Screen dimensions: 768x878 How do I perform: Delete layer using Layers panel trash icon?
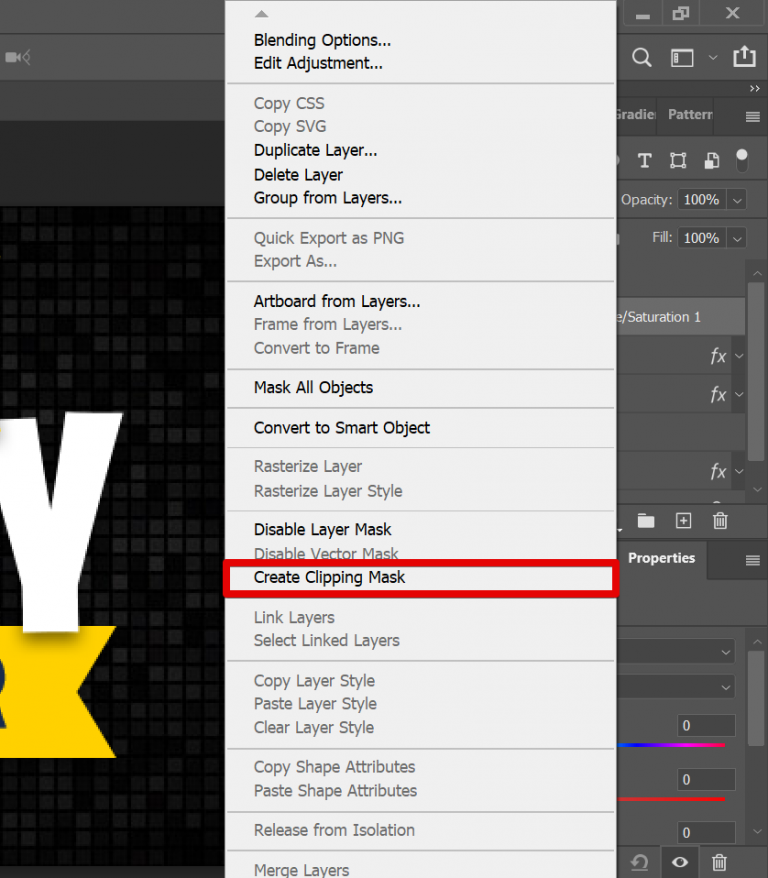click(720, 521)
